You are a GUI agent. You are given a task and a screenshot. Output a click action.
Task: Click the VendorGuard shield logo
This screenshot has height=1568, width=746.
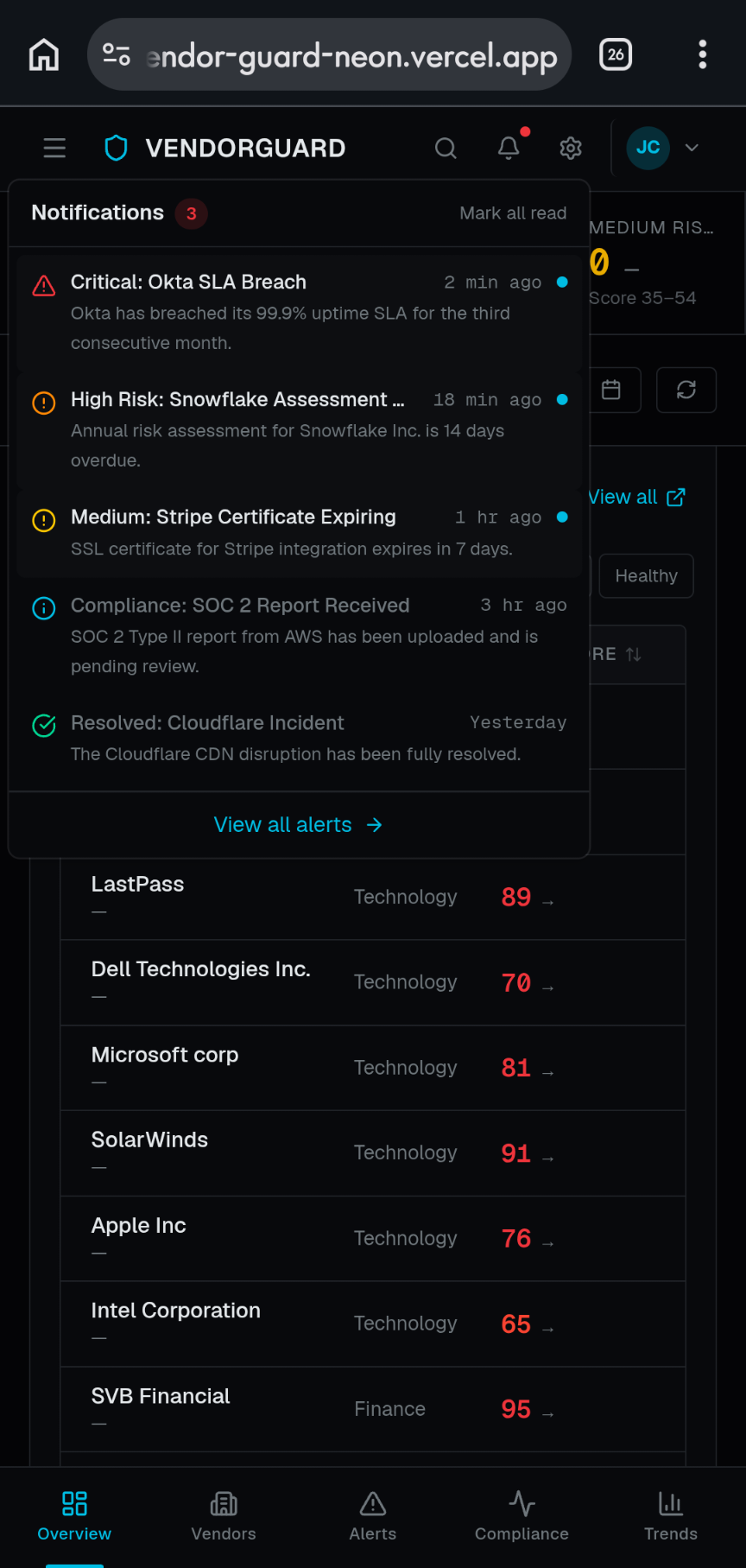pos(116,148)
